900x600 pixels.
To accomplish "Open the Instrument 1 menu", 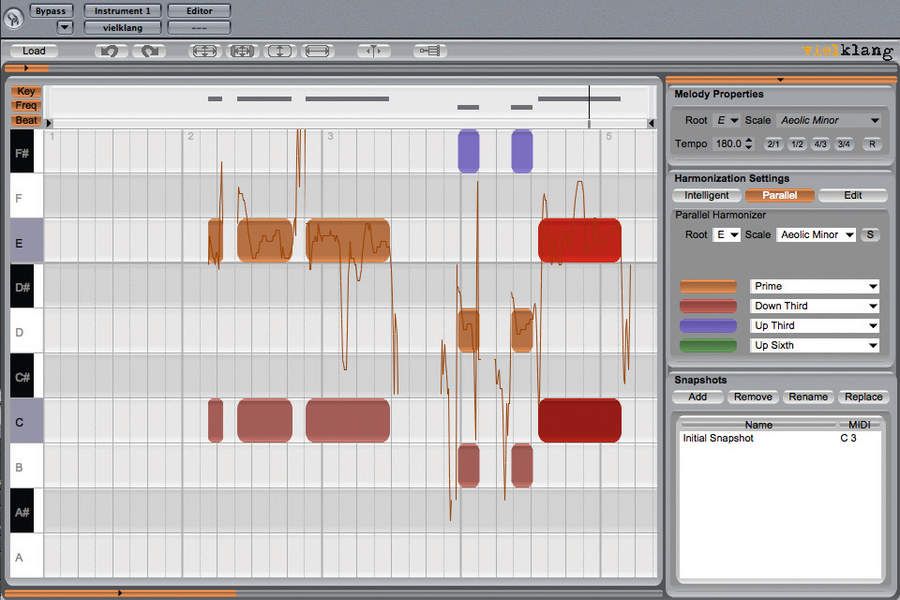I will click(122, 11).
